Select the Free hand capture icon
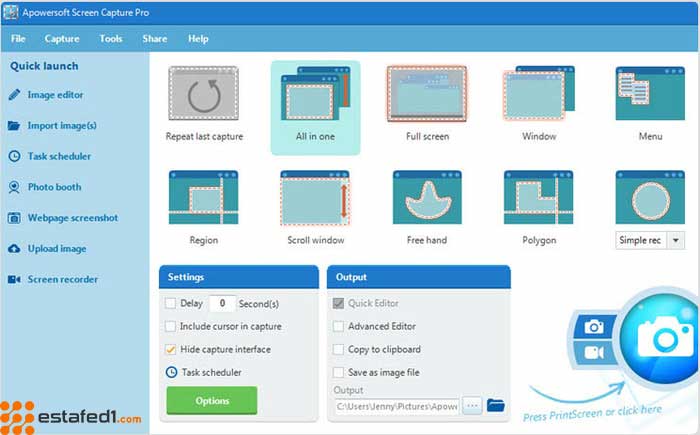 click(x=427, y=198)
